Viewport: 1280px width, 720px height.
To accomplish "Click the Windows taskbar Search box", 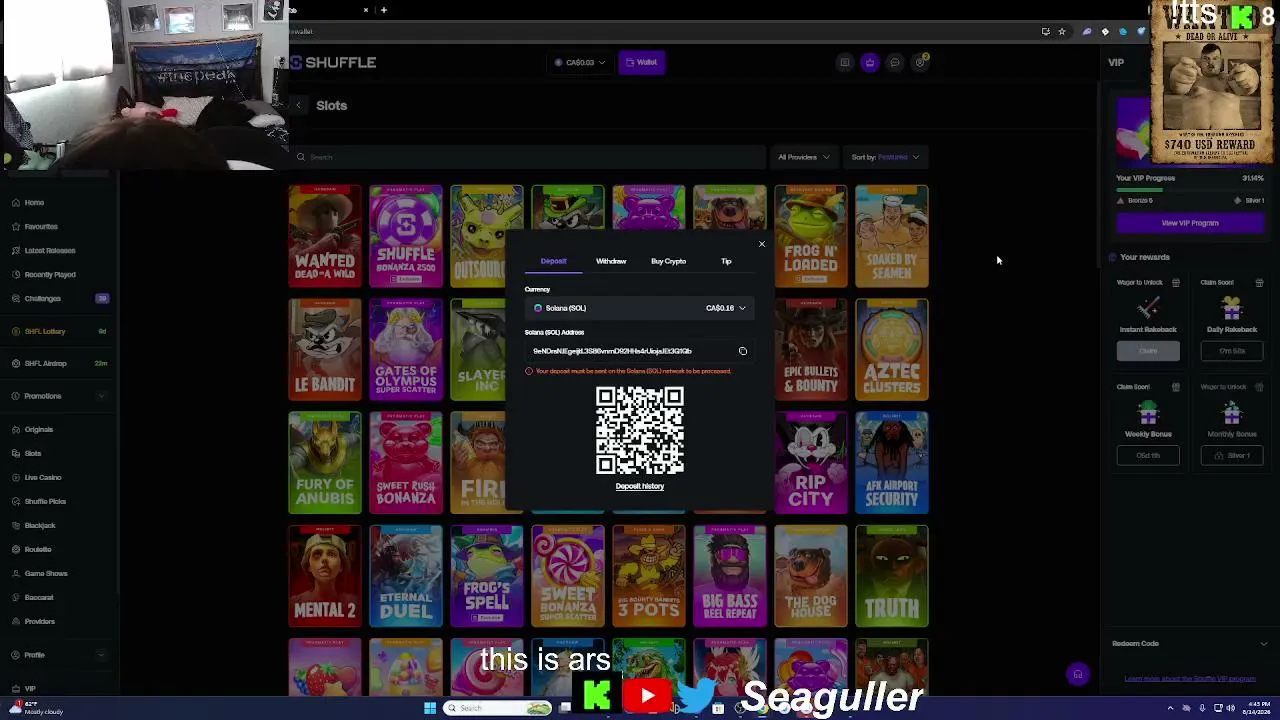I will click(x=498, y=708).
